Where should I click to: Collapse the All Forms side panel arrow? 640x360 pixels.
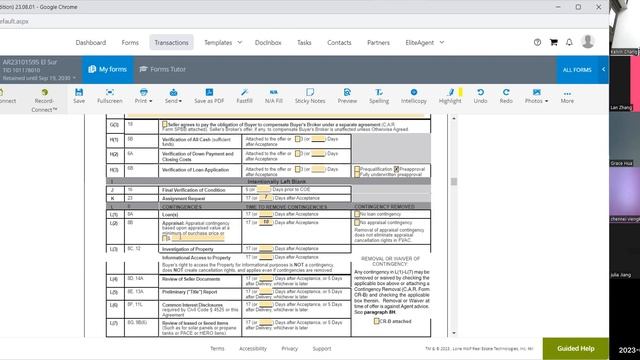603,69
